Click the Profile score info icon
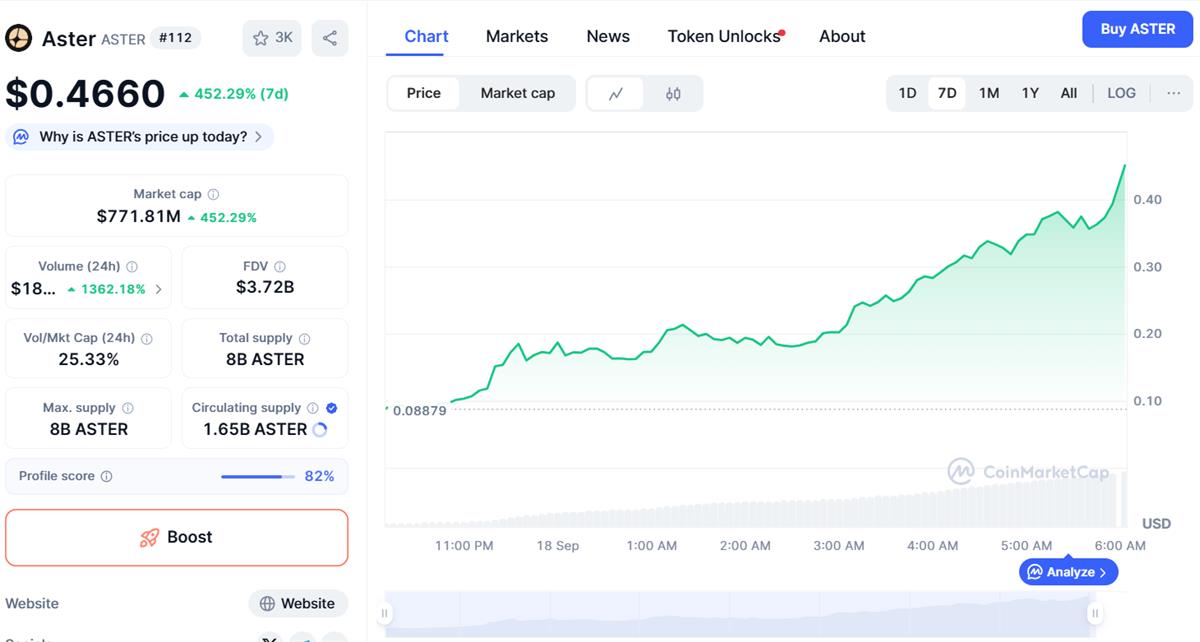The width and height of the screenshot is (1200, 642). click(x=107, y=477)
